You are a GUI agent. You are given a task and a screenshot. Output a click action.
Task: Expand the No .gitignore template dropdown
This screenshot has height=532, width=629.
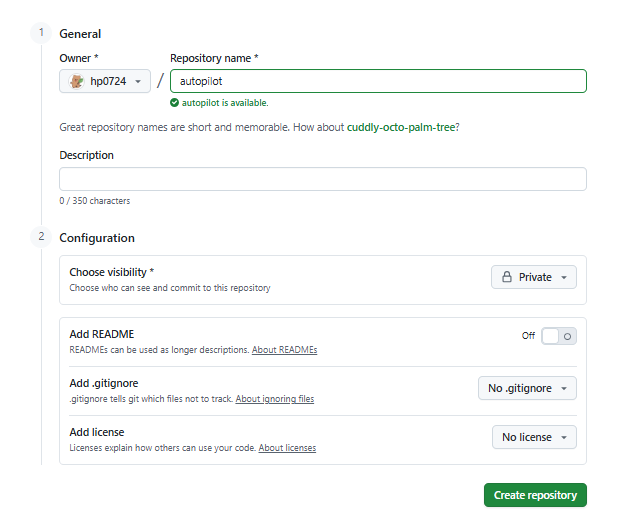(527, 388)
